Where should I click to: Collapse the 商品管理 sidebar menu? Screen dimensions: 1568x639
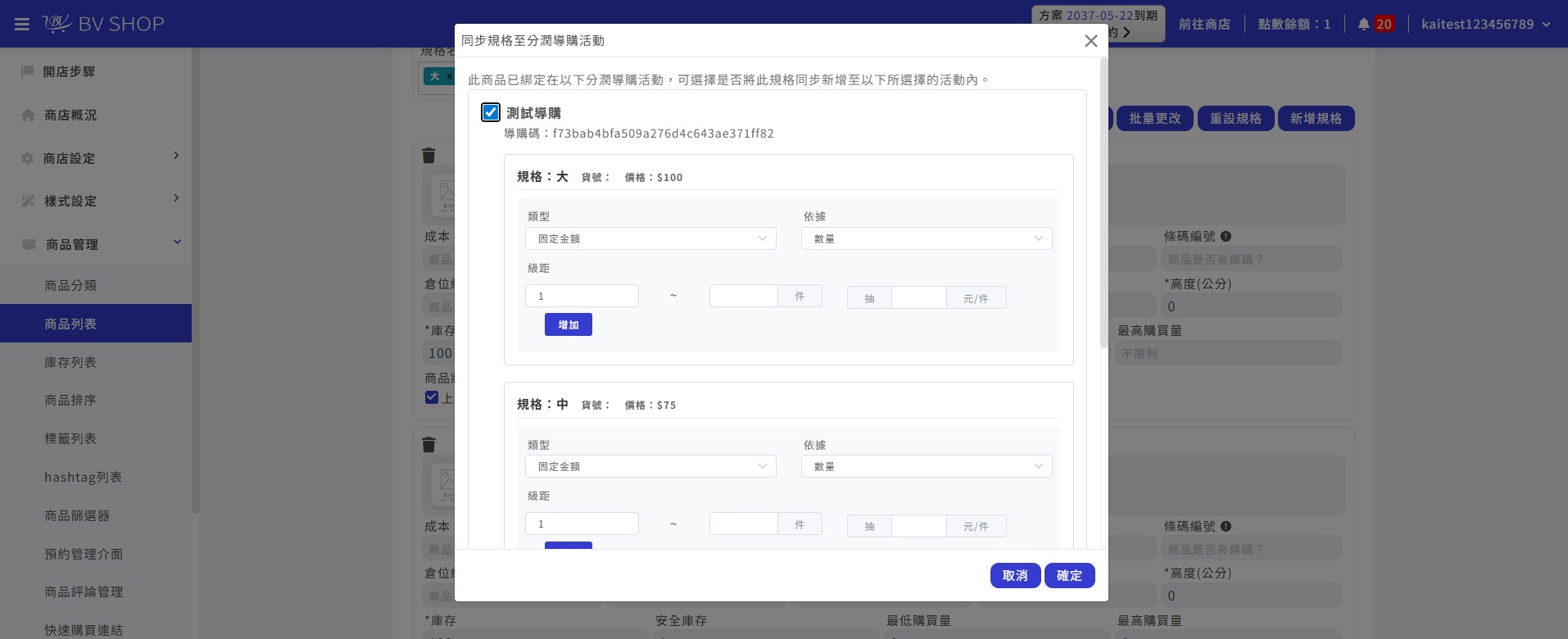click(x=177, y=242)
